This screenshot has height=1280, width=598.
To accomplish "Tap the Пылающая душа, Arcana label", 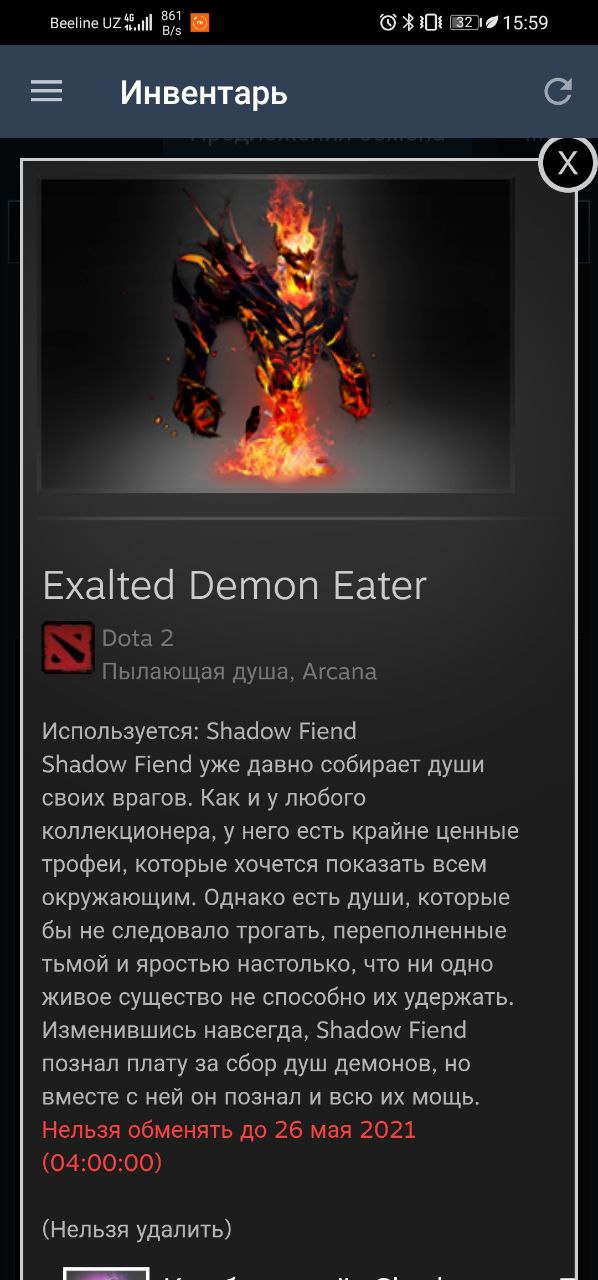I will point(239,671).
